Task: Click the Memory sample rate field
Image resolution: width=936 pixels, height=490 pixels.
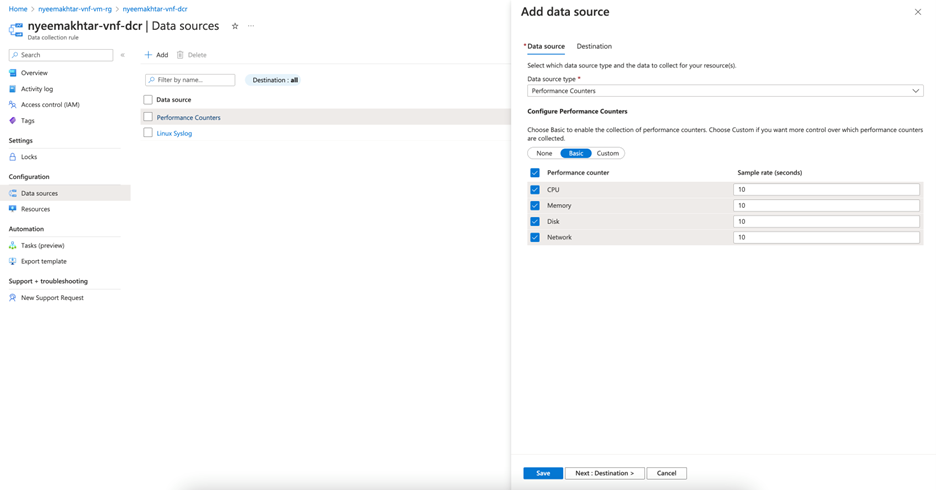Action: point(825,205)
